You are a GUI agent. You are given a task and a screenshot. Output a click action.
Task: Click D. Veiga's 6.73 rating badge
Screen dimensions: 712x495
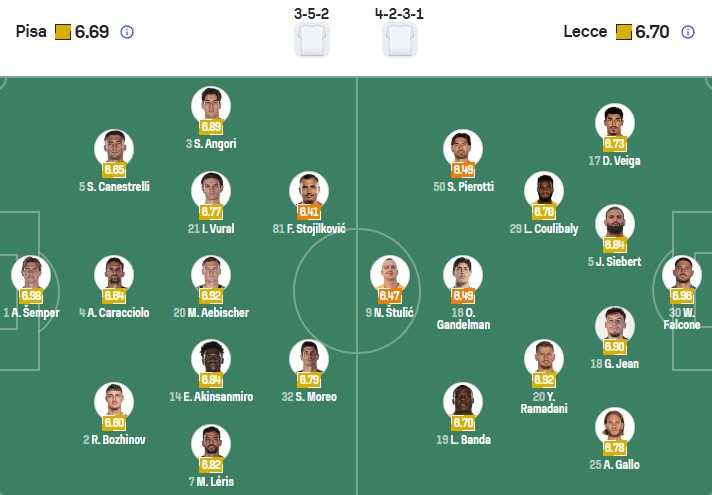pos(615,144)
